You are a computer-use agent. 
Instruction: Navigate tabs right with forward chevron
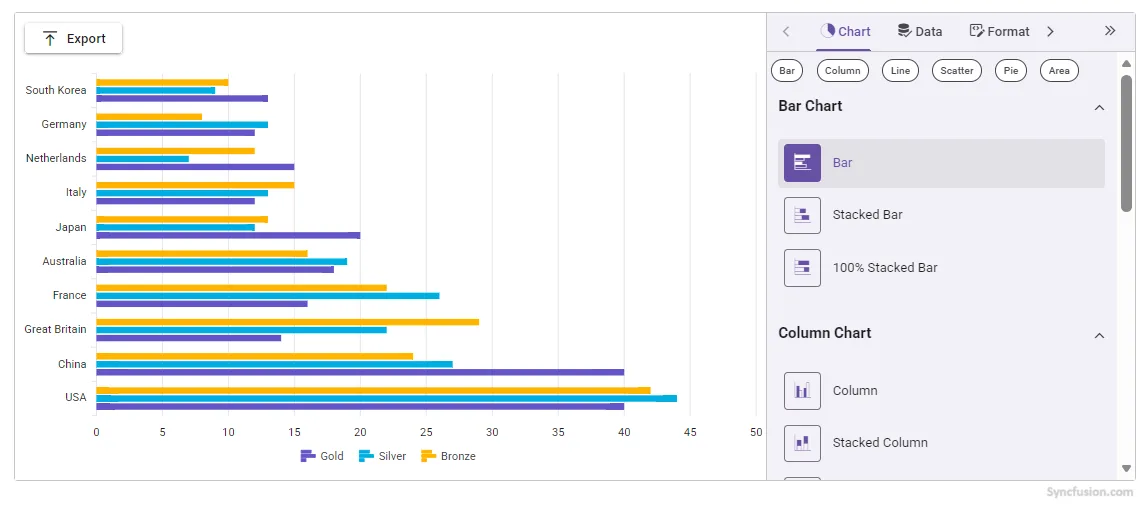coord(1050,31)
